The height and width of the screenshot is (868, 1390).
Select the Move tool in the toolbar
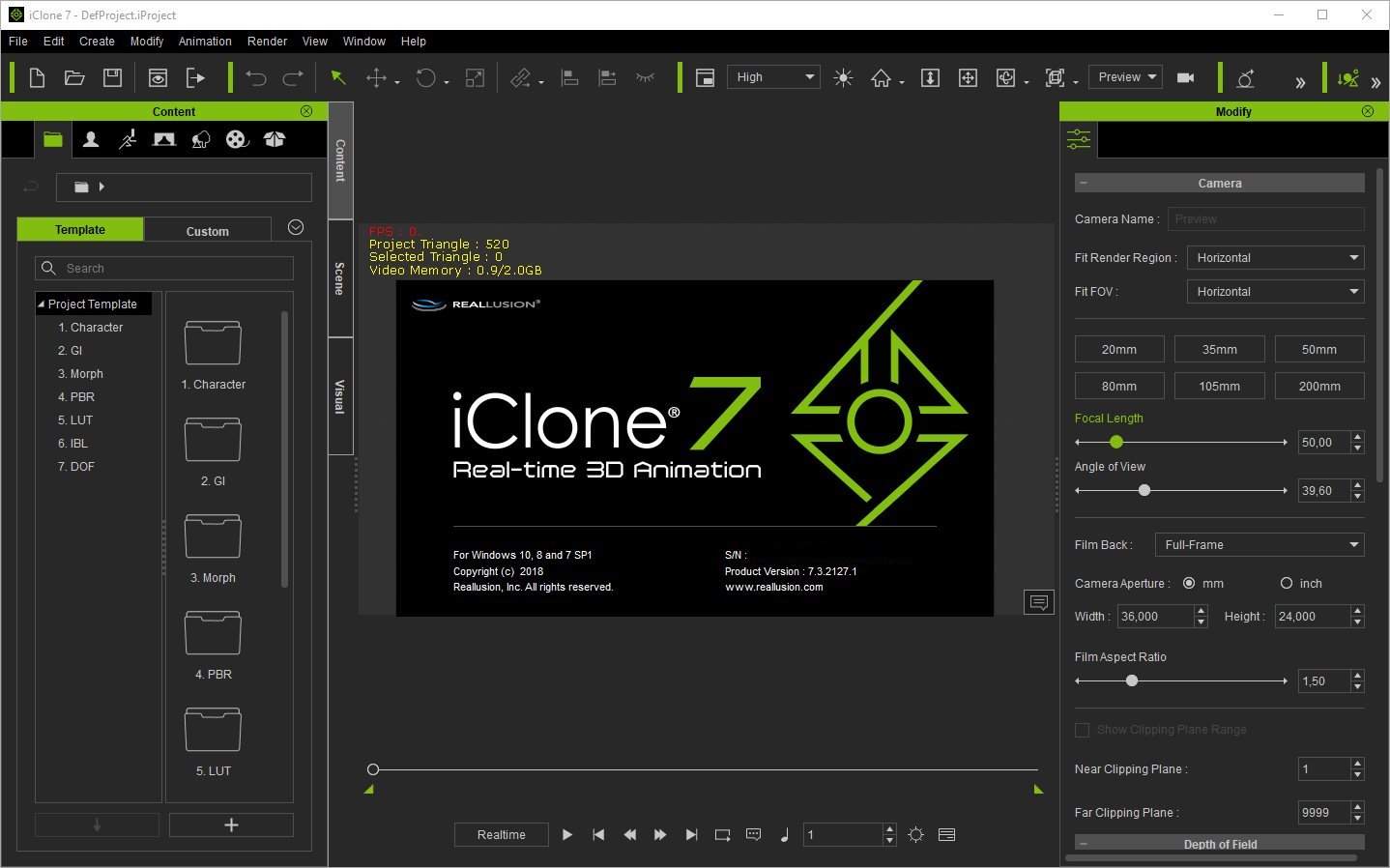pos(377,77)
